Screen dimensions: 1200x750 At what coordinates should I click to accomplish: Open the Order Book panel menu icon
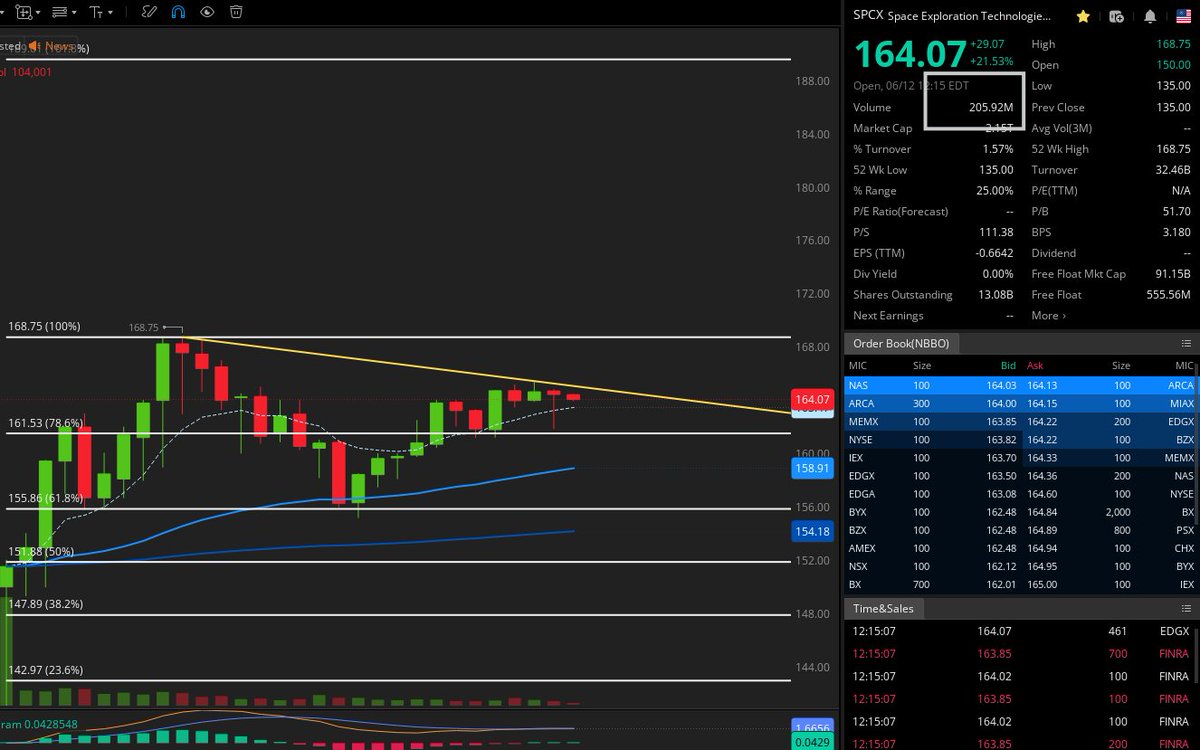1186,343
